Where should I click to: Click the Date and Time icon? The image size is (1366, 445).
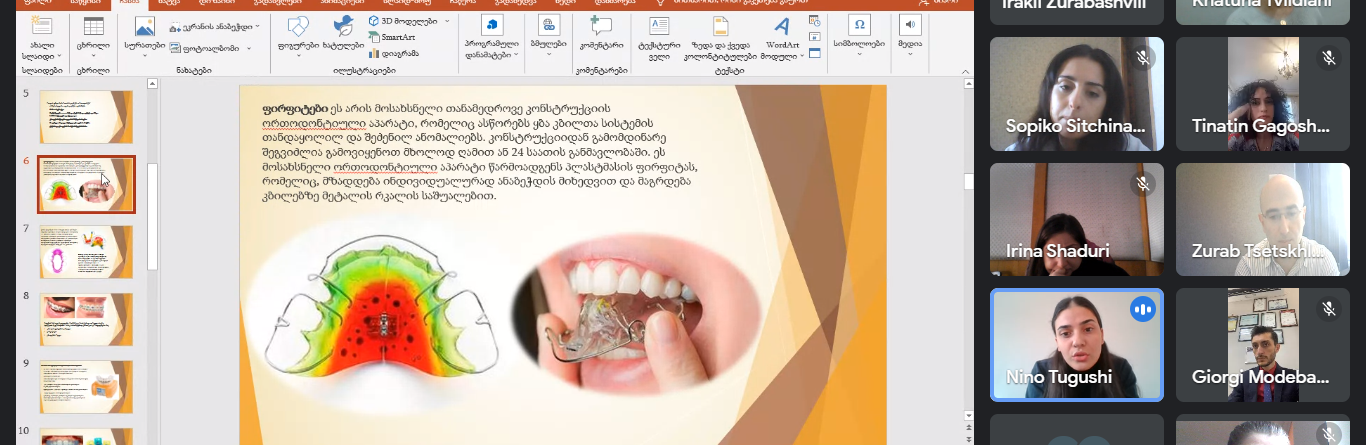(814, 20)
